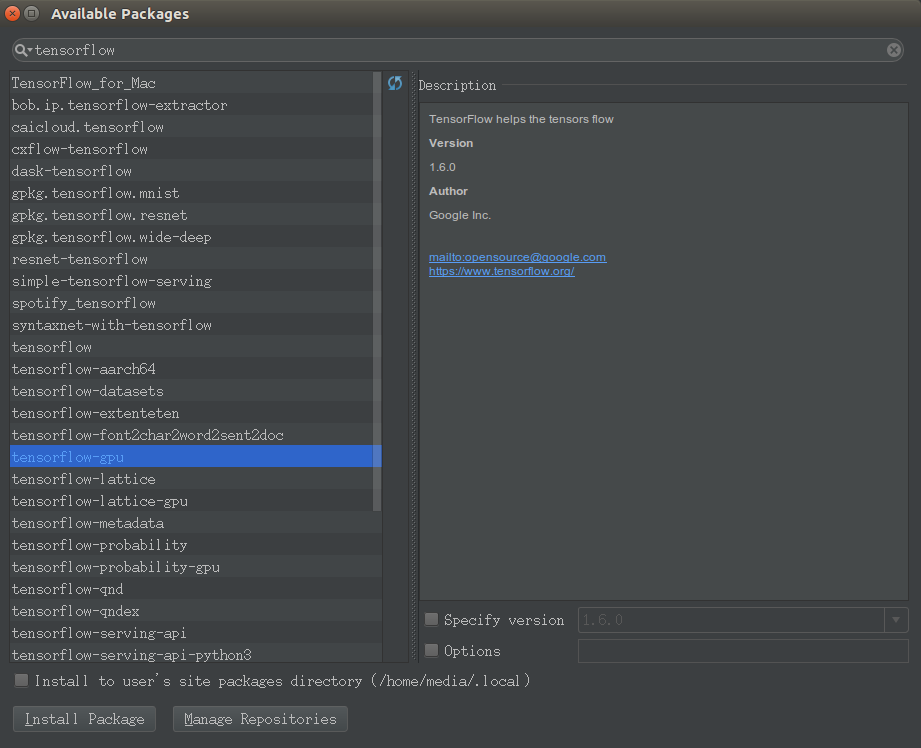Select TensorFlow_for_Mac in the list
921x748 pixels.
tap(191, 83)
